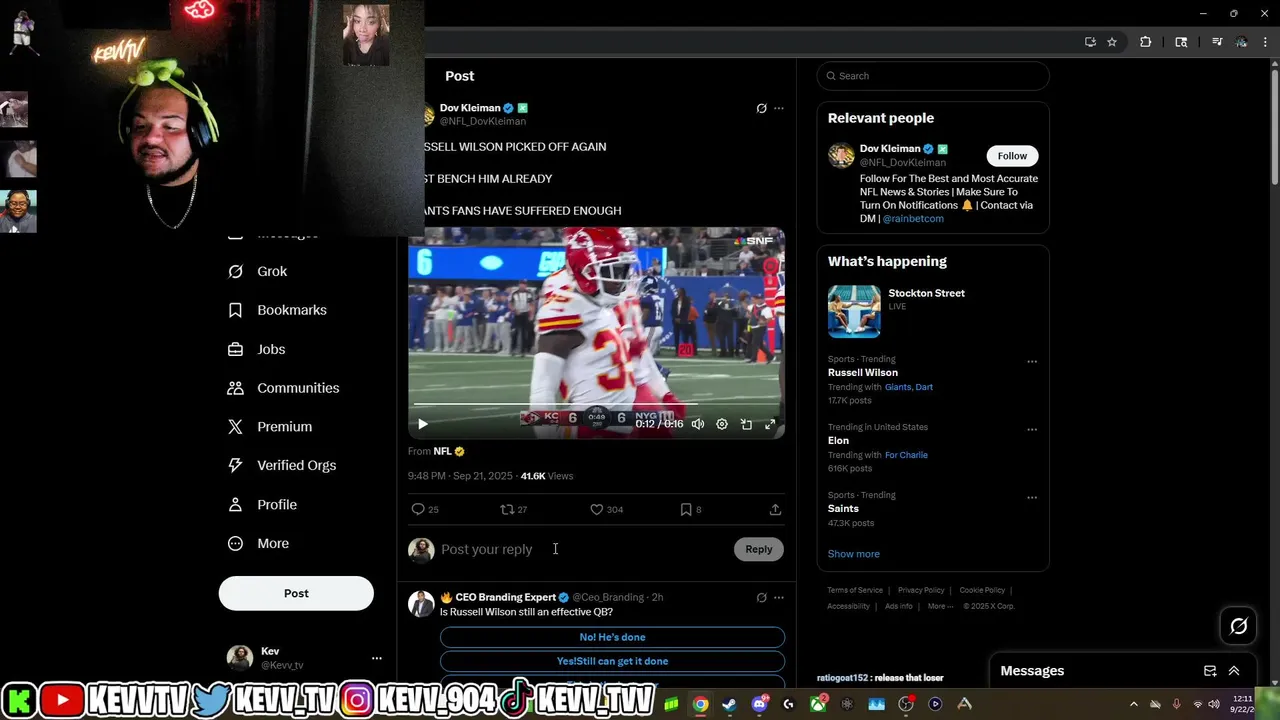Share the post with the share icon

pyautogui.click(x=775, y=509)
